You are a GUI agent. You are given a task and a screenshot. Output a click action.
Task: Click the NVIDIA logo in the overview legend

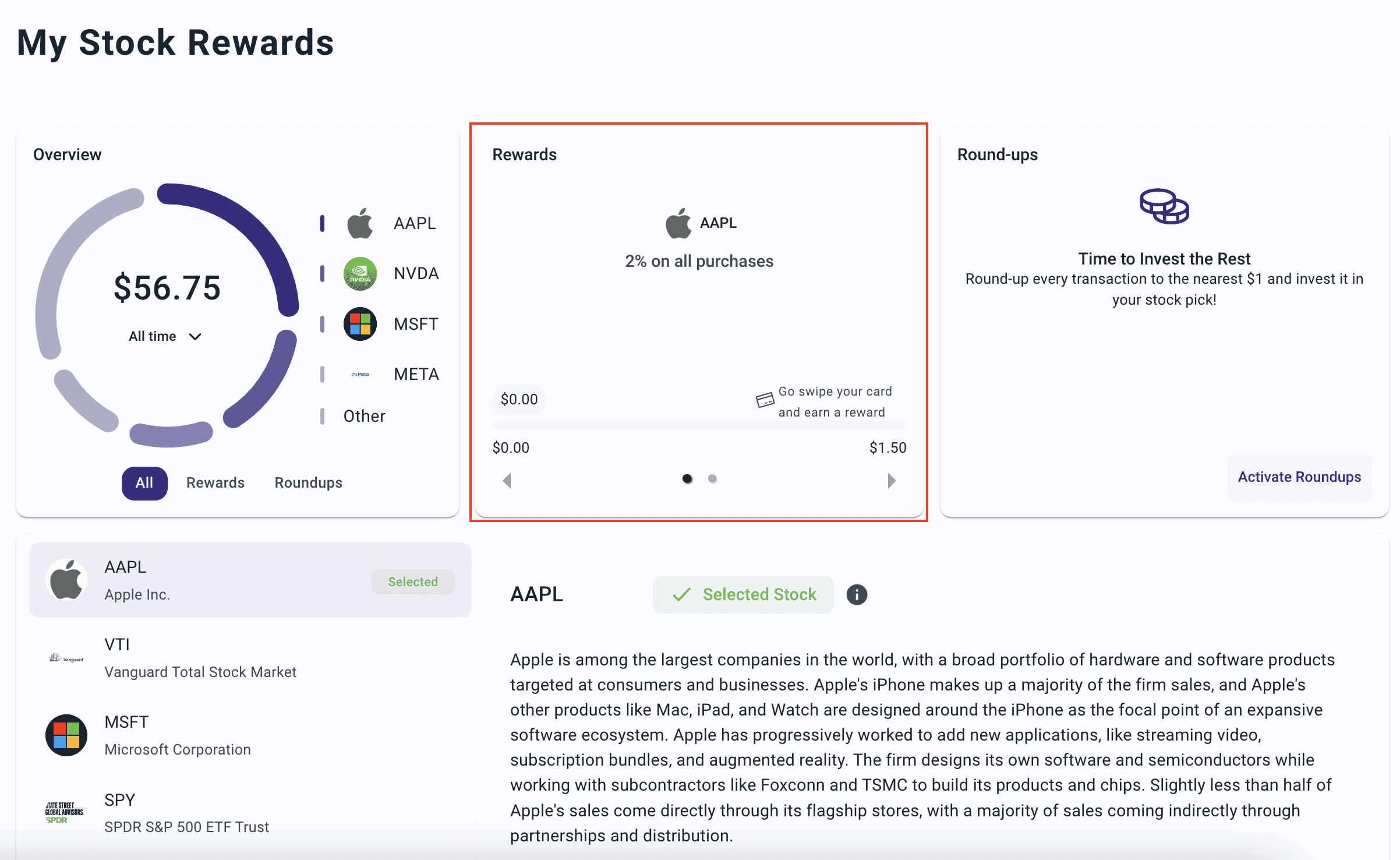pyautogui.click(x=360, y=274)
